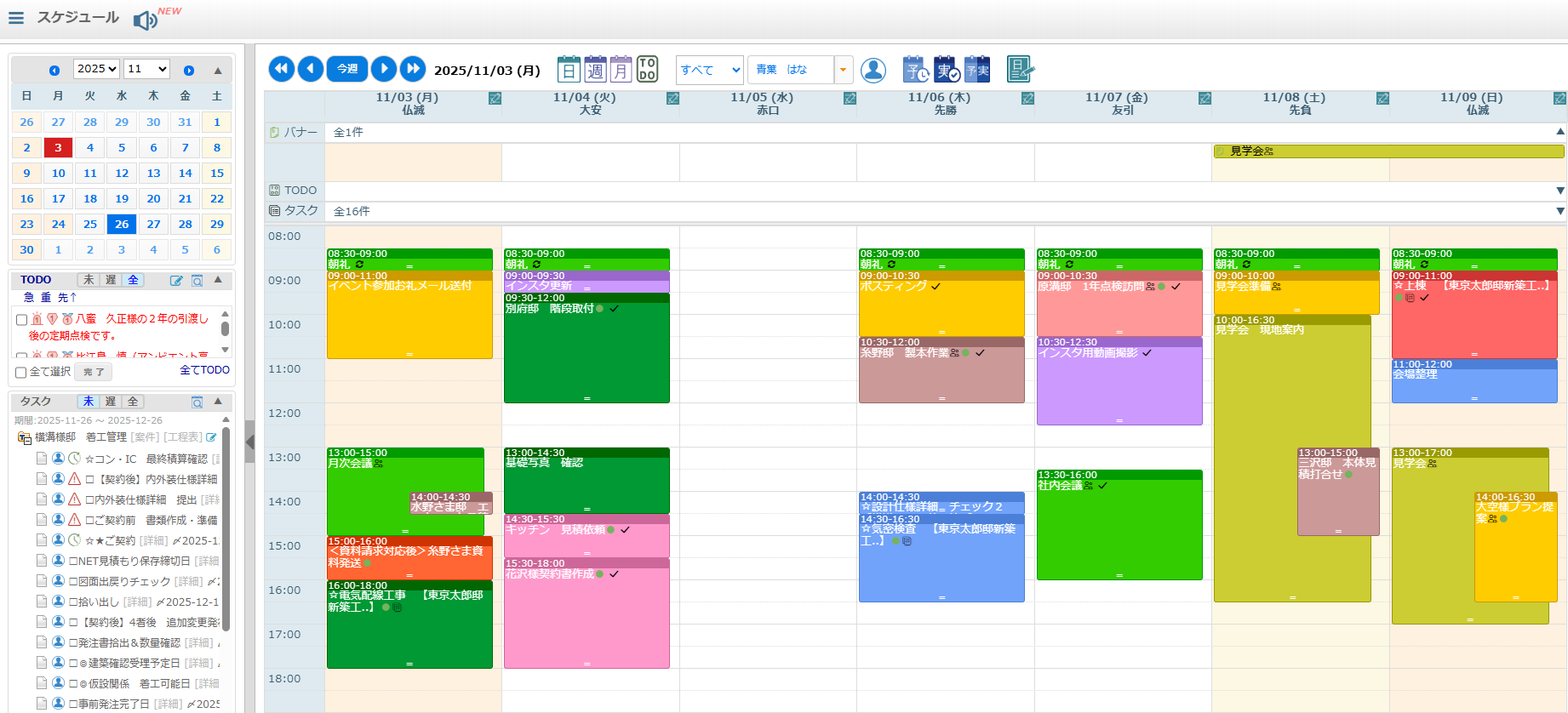Open the hamburger menu next to スケジュール
1568x713 pixels.
coord(16,18)
